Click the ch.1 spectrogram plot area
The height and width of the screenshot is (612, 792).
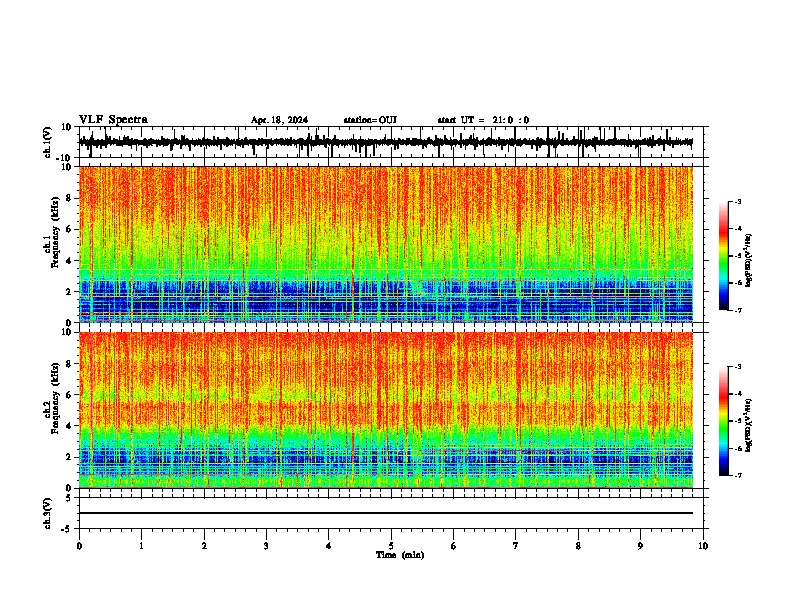point(386,244)
